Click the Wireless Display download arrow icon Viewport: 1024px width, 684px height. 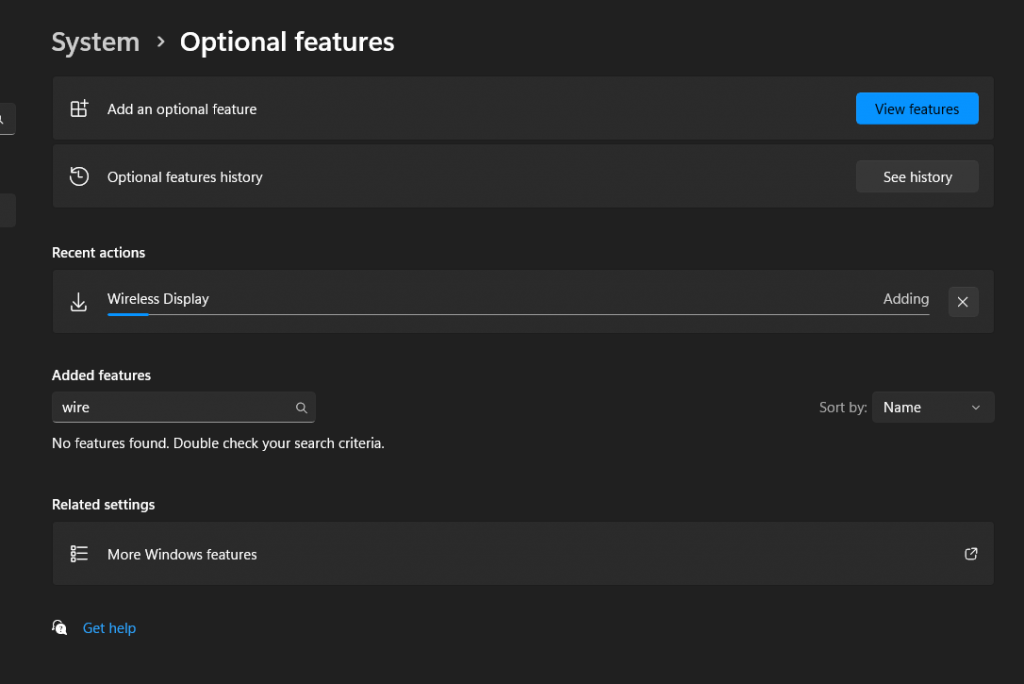click(x=79, y=301)
